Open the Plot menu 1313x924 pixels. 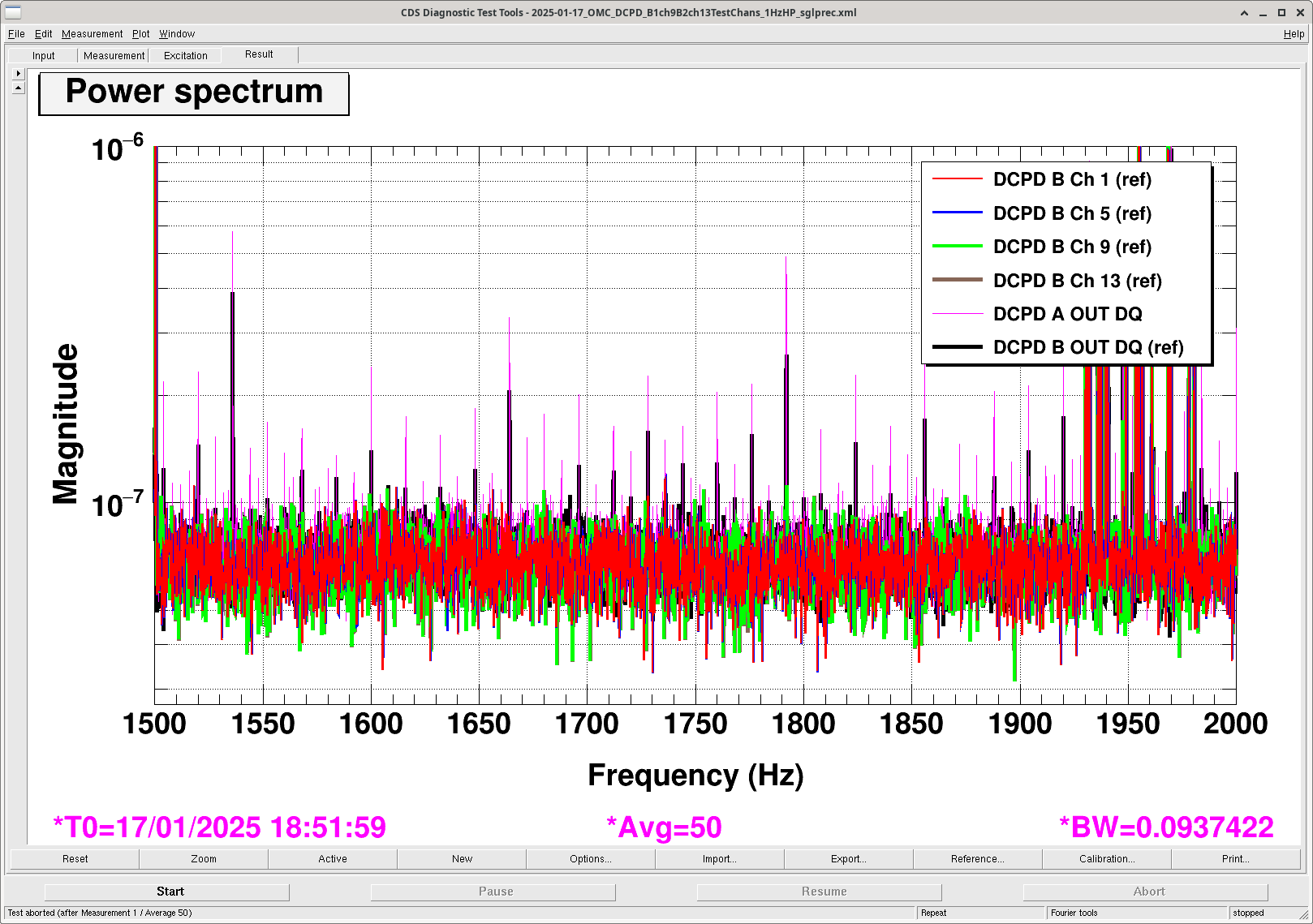pos(141,34)
